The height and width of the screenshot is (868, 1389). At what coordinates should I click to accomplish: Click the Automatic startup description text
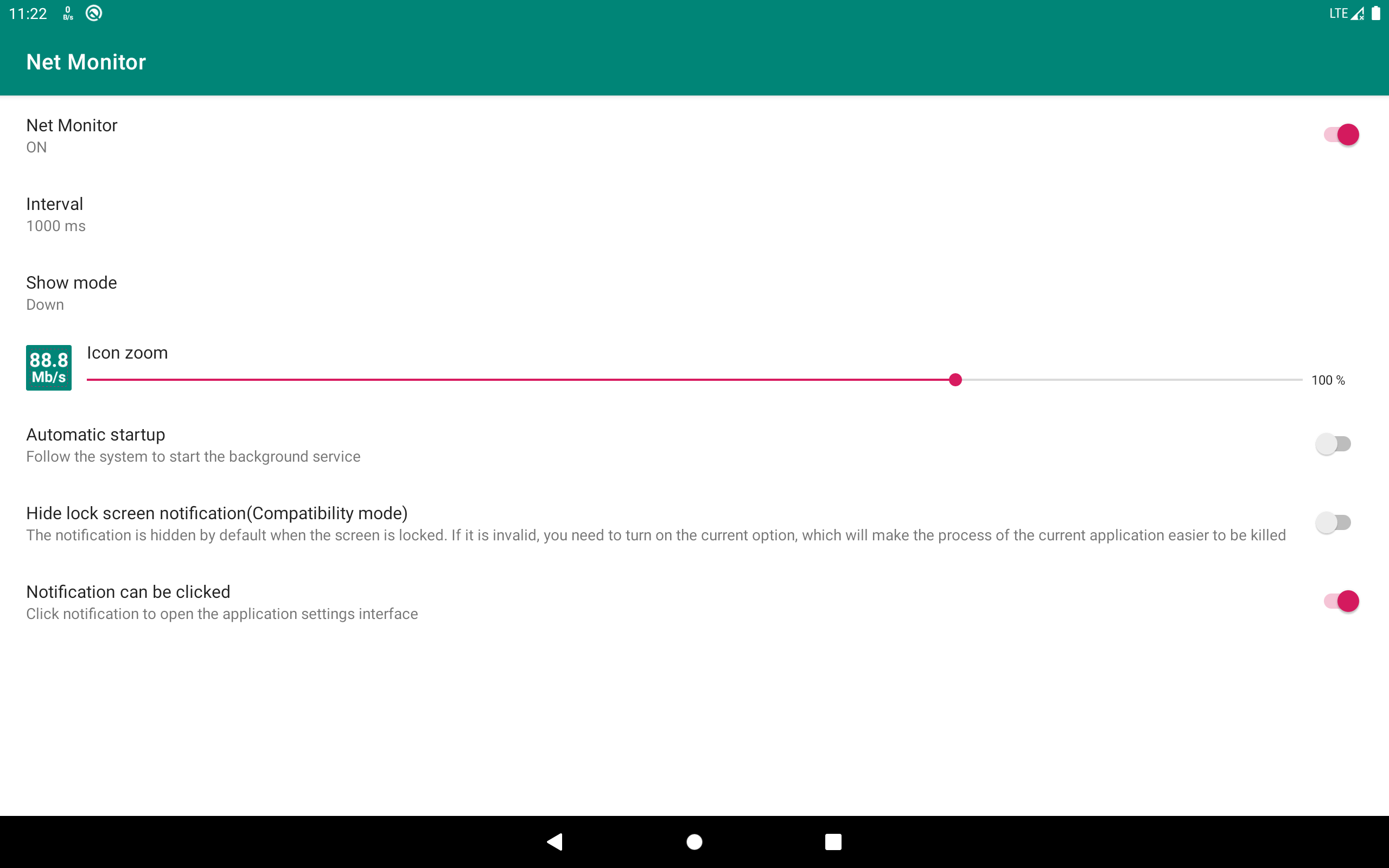coord(193,457)
